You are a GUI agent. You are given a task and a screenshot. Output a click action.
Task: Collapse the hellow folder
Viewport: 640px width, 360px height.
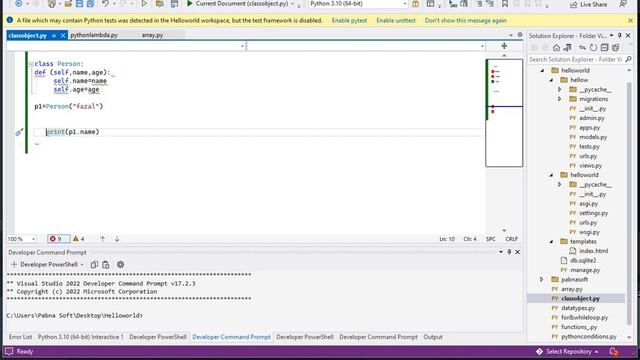click(x=551, y=80)
